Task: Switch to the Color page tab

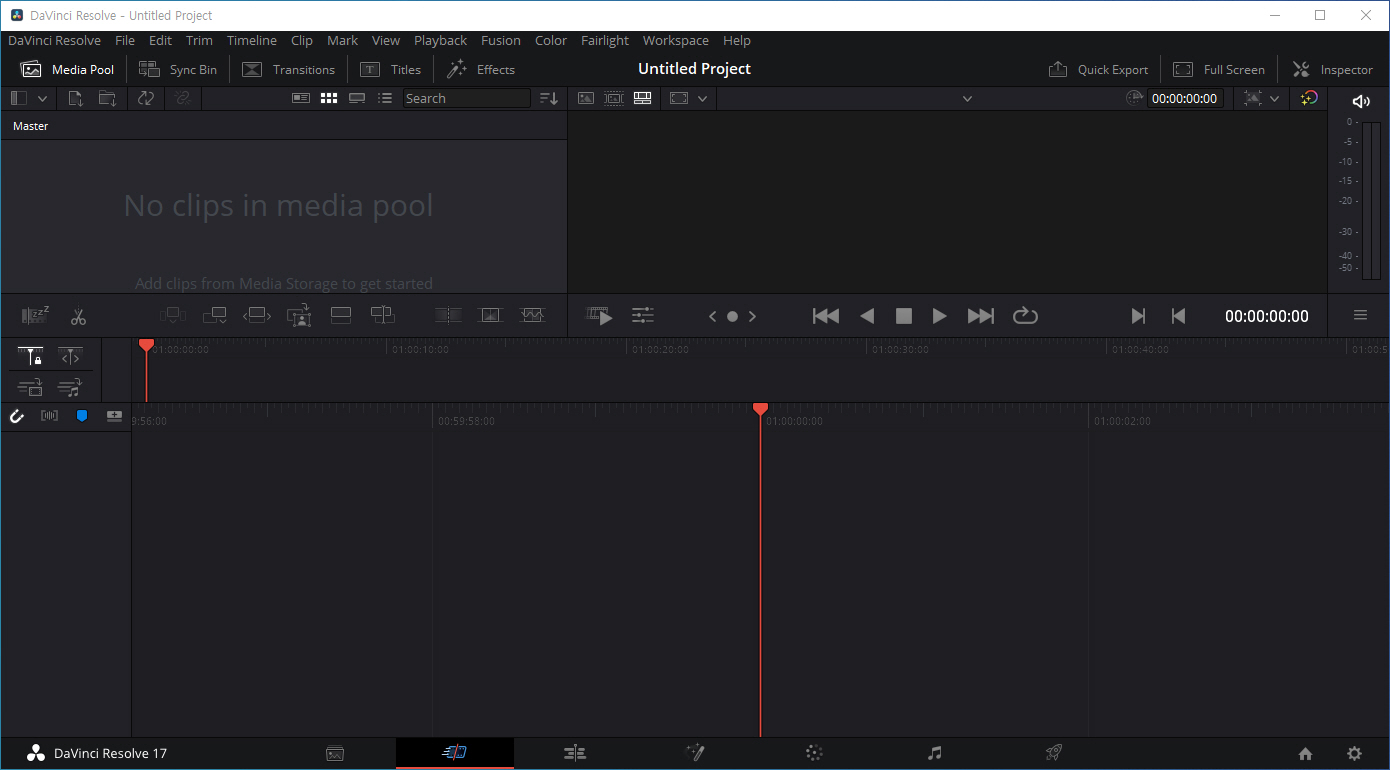Action: (x=815, y=753)
